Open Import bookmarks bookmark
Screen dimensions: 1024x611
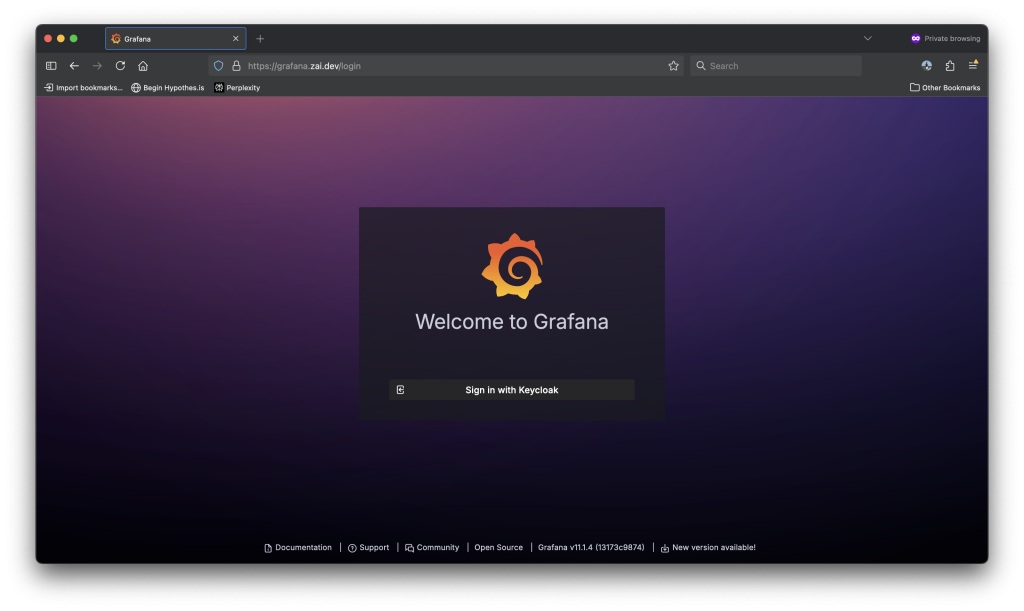pyautogui.click(x=83, y=87)
